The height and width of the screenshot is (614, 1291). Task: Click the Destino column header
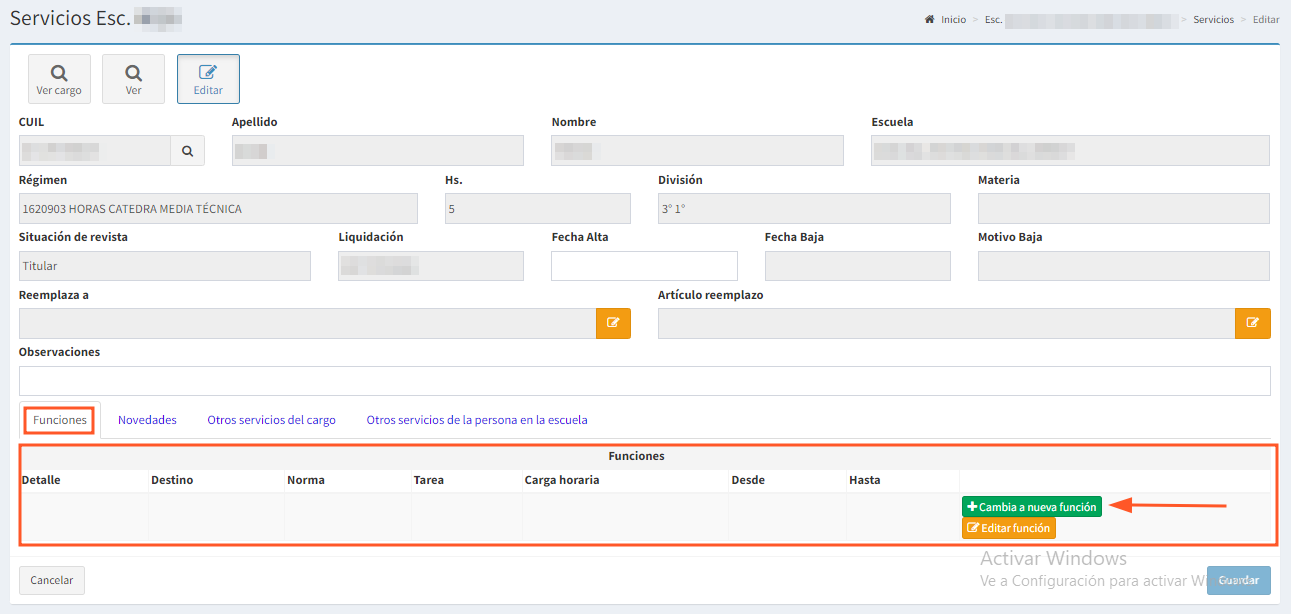coord(172,480)
